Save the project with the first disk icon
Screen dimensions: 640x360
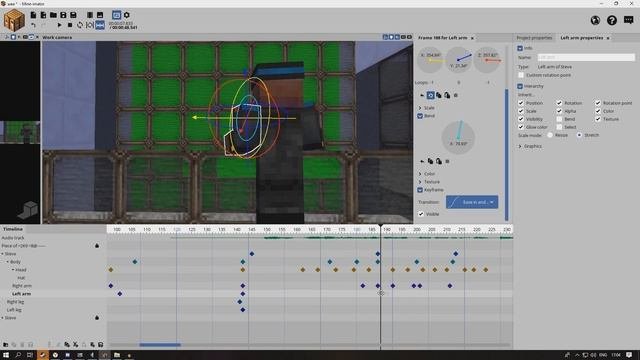pos(63,15)
